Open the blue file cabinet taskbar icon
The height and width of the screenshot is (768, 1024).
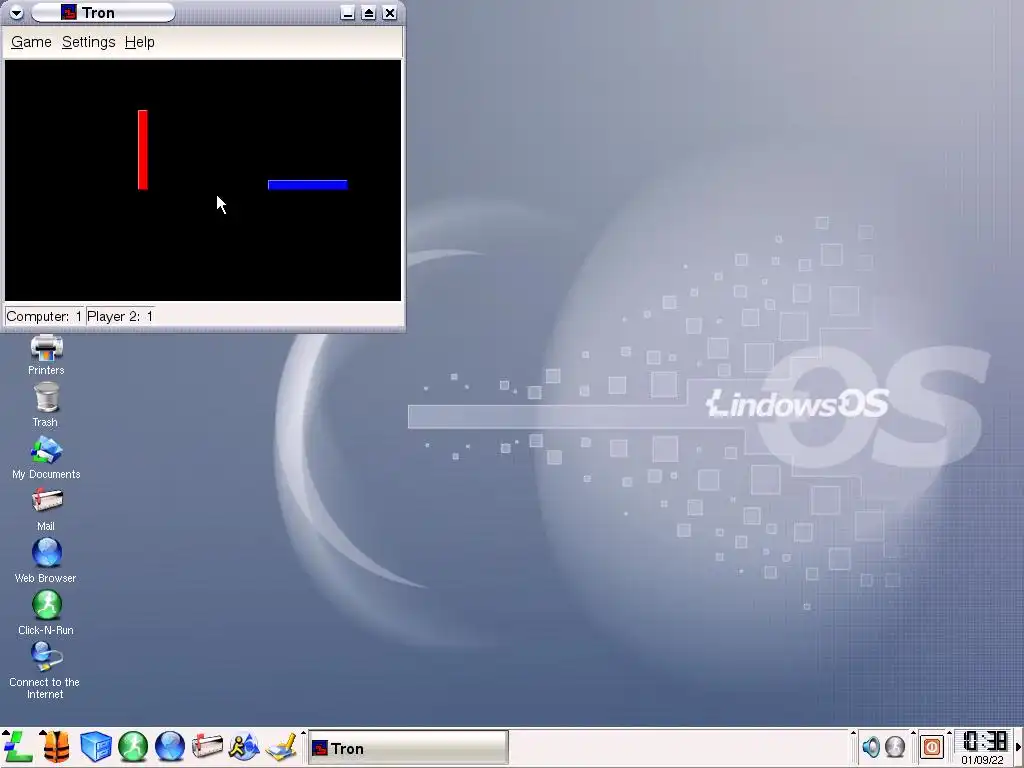(x=95, y=746)
